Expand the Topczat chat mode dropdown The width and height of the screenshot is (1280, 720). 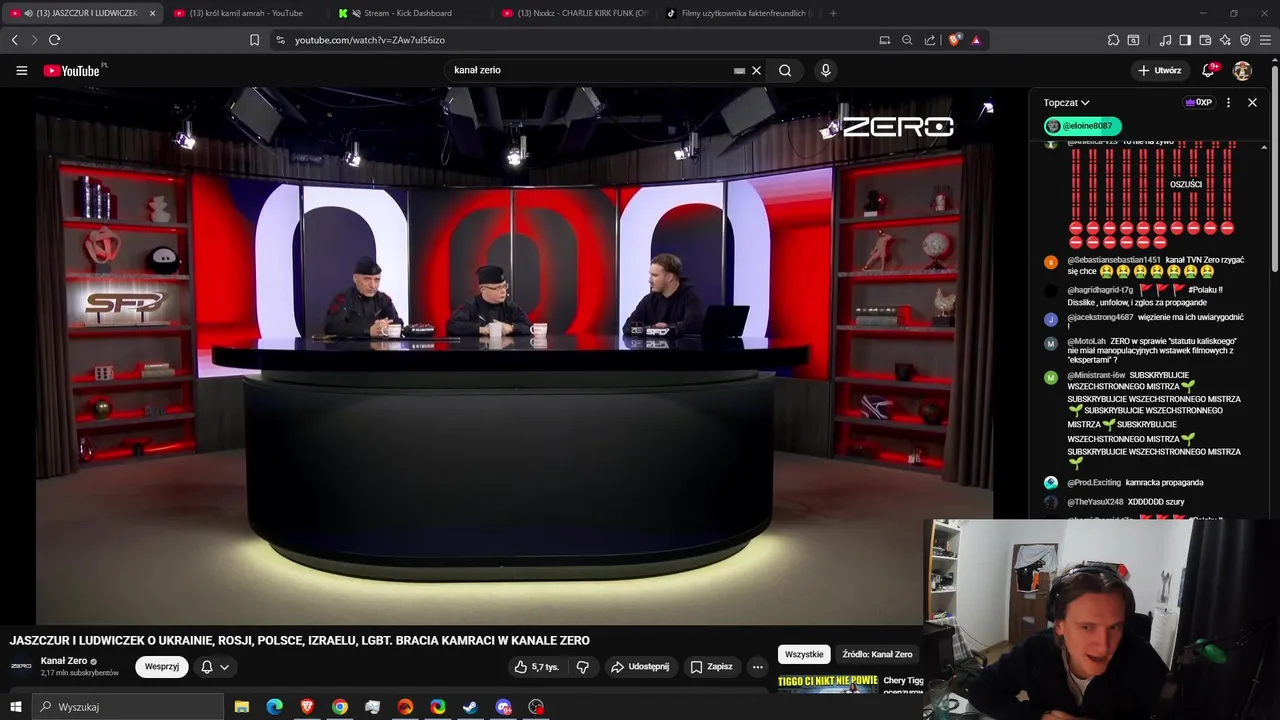1066,102
